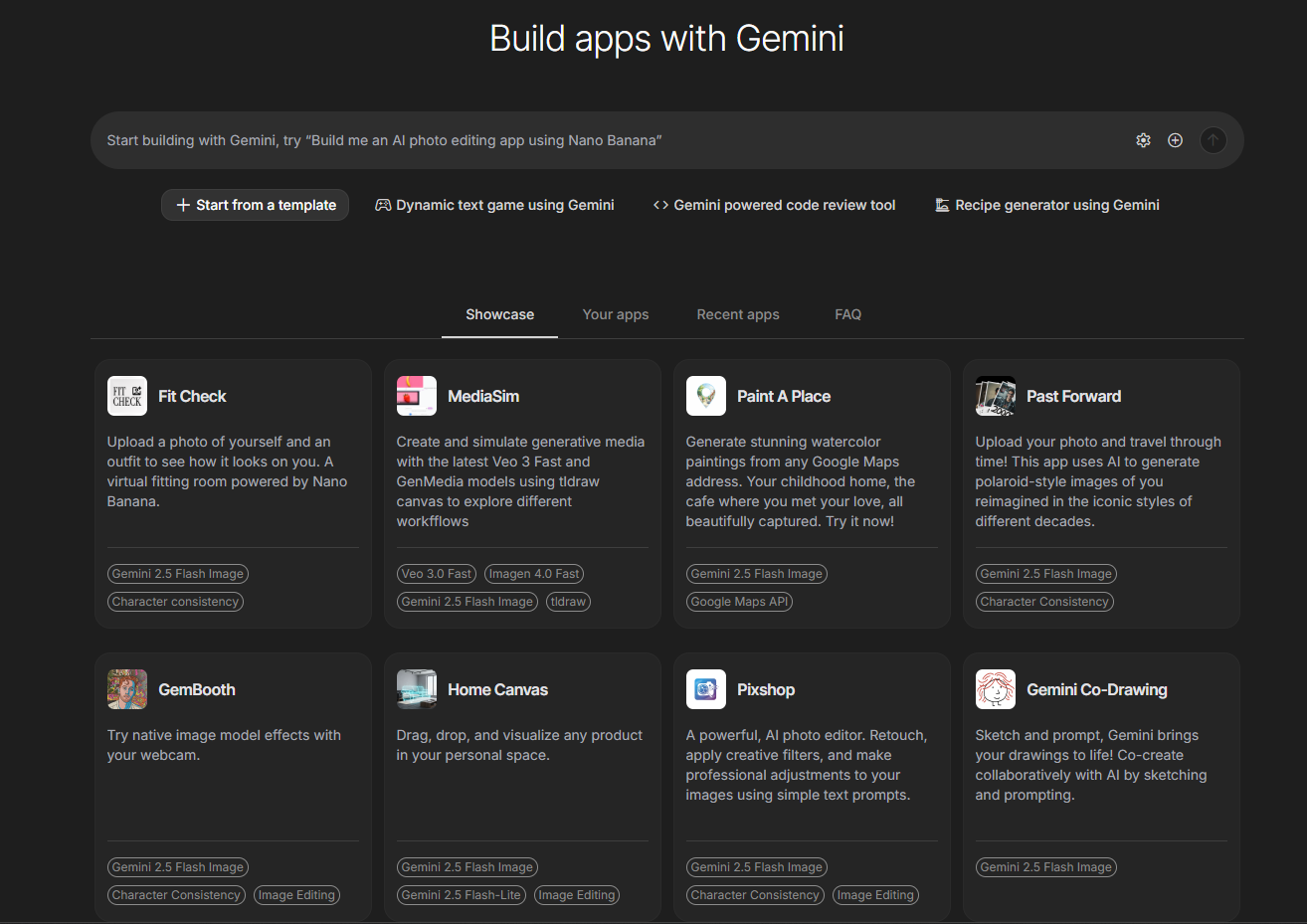Click the Home Canvas card title
The width and height of the screenshot is (1307, 924).
point(497,689)
